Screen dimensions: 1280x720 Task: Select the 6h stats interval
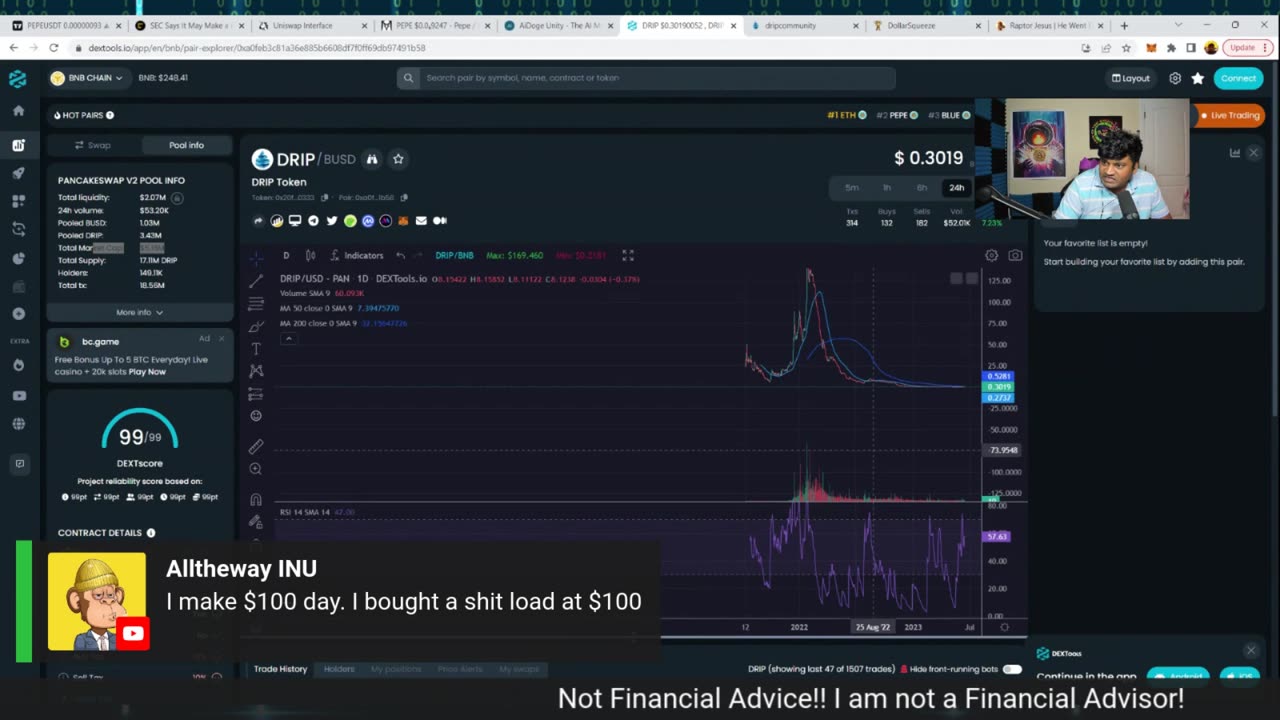(x=921, y=188)
